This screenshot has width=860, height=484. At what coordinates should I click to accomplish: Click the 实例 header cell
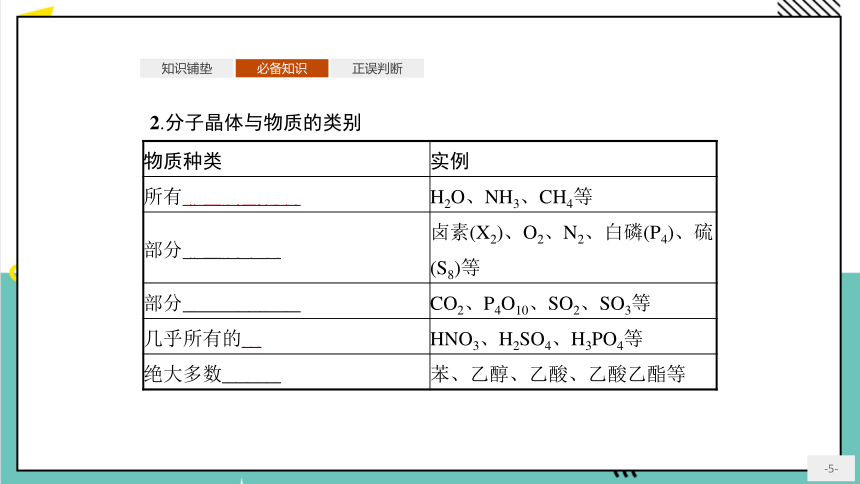[x=573, y=160]
